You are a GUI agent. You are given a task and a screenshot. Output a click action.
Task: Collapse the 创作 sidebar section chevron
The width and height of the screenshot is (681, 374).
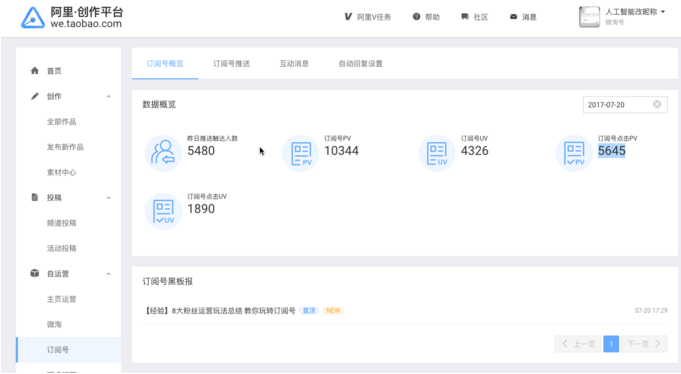[x=109, y=96]
